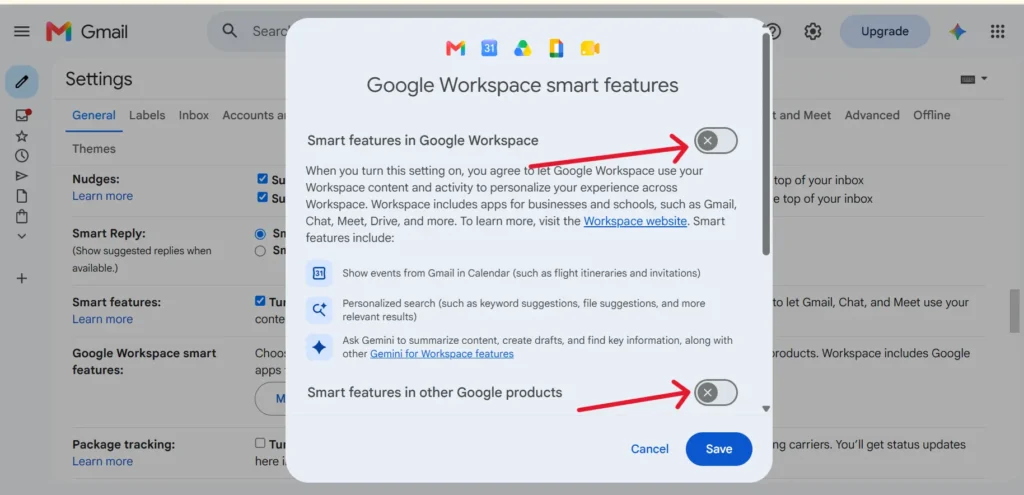Open the Gemini sparkle icon
The width and height of the screenshot is (1024, 495).
tap(957, 31)
